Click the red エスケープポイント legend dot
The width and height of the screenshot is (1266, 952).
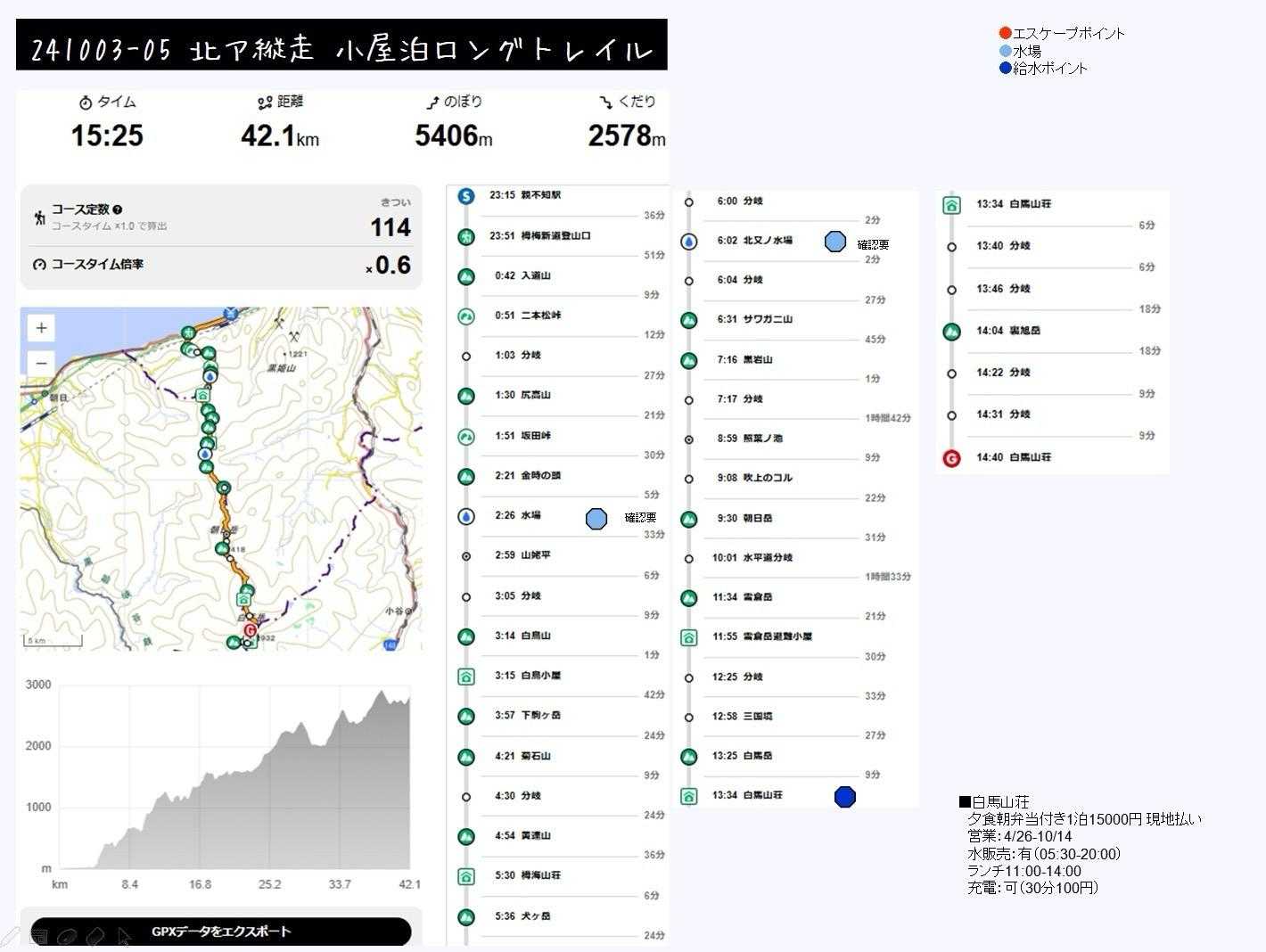pyautogui.click(x=1005, y=33)
